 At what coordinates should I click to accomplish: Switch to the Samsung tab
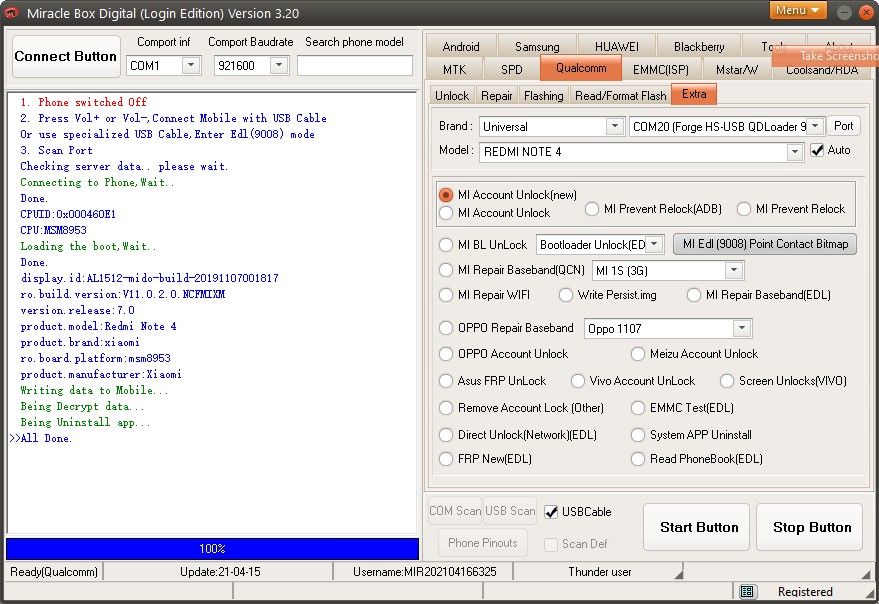click(537, 47)
